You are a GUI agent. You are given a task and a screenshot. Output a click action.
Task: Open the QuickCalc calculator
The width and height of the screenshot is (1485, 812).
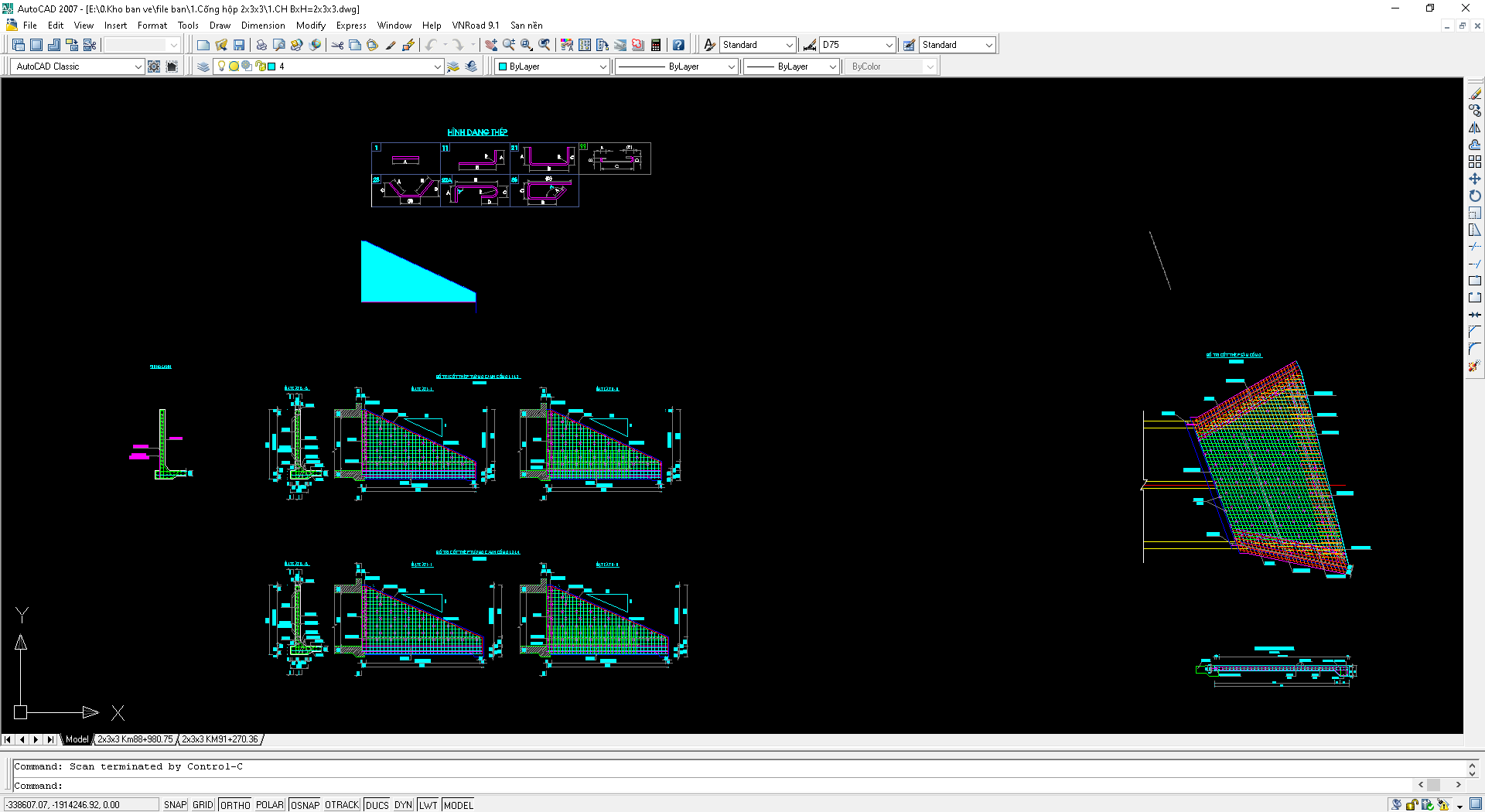656,45
